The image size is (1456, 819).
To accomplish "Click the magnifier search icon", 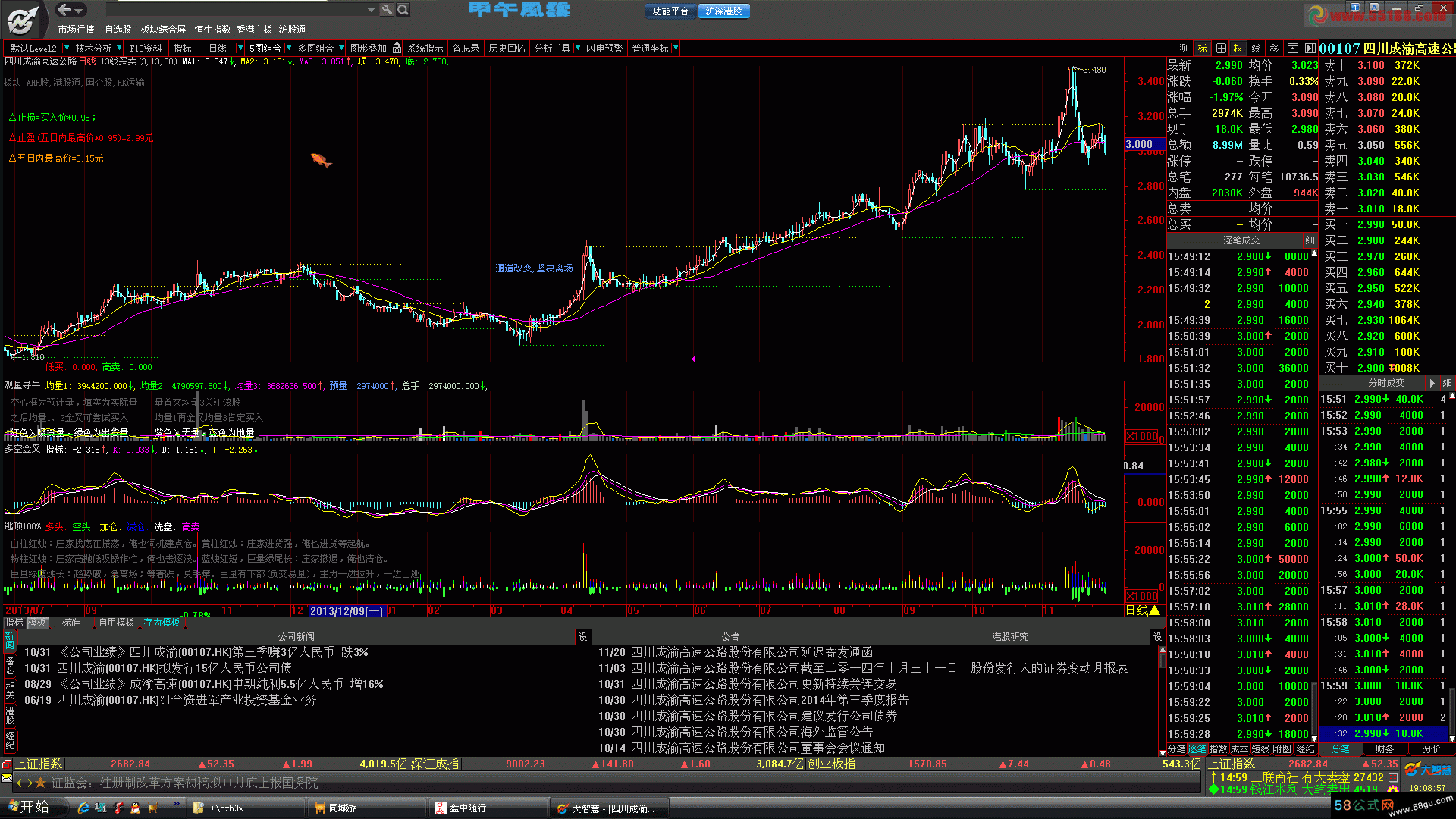I will tap(403, 10).
